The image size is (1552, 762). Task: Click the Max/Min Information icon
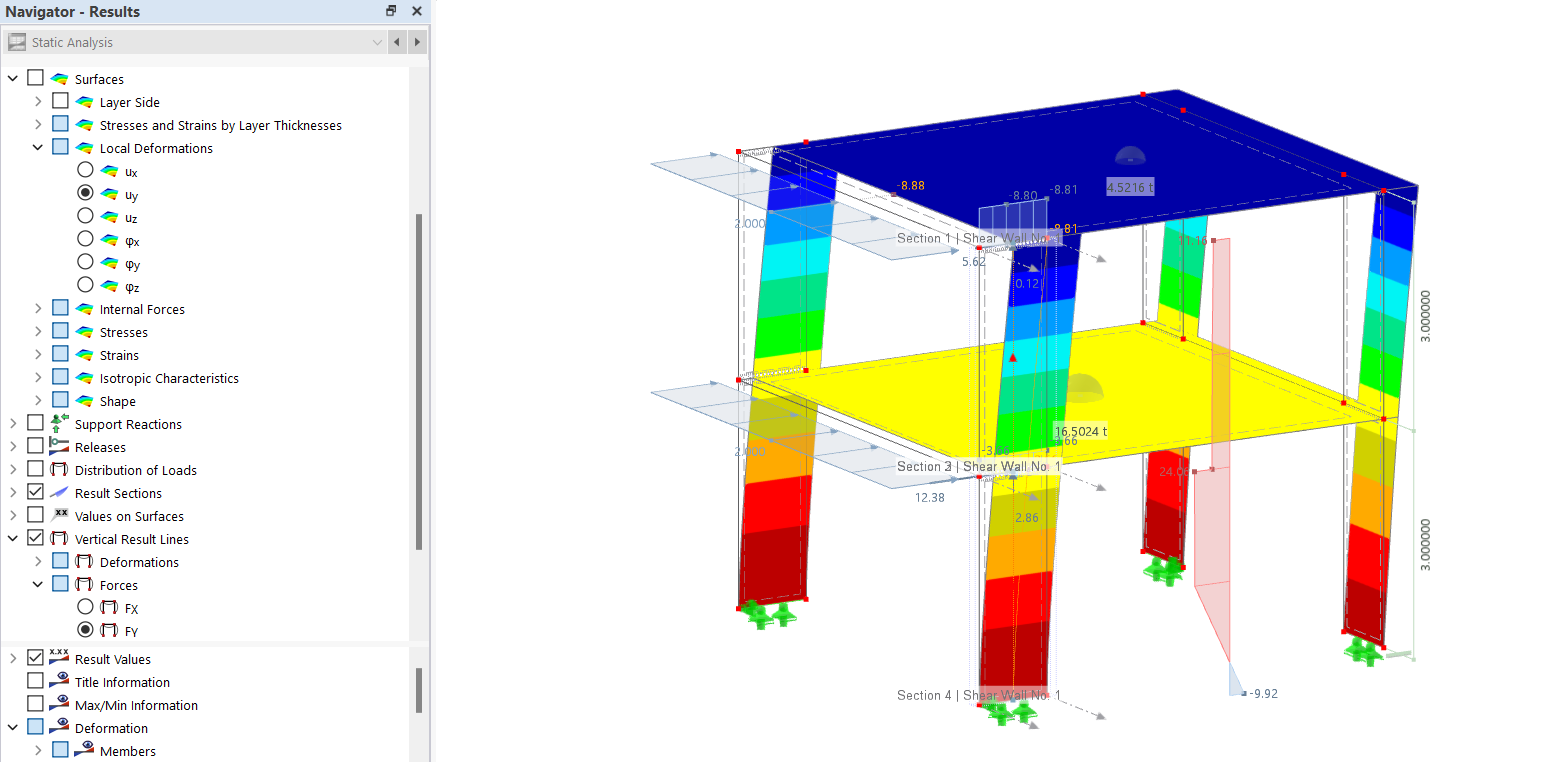[60, 704]
